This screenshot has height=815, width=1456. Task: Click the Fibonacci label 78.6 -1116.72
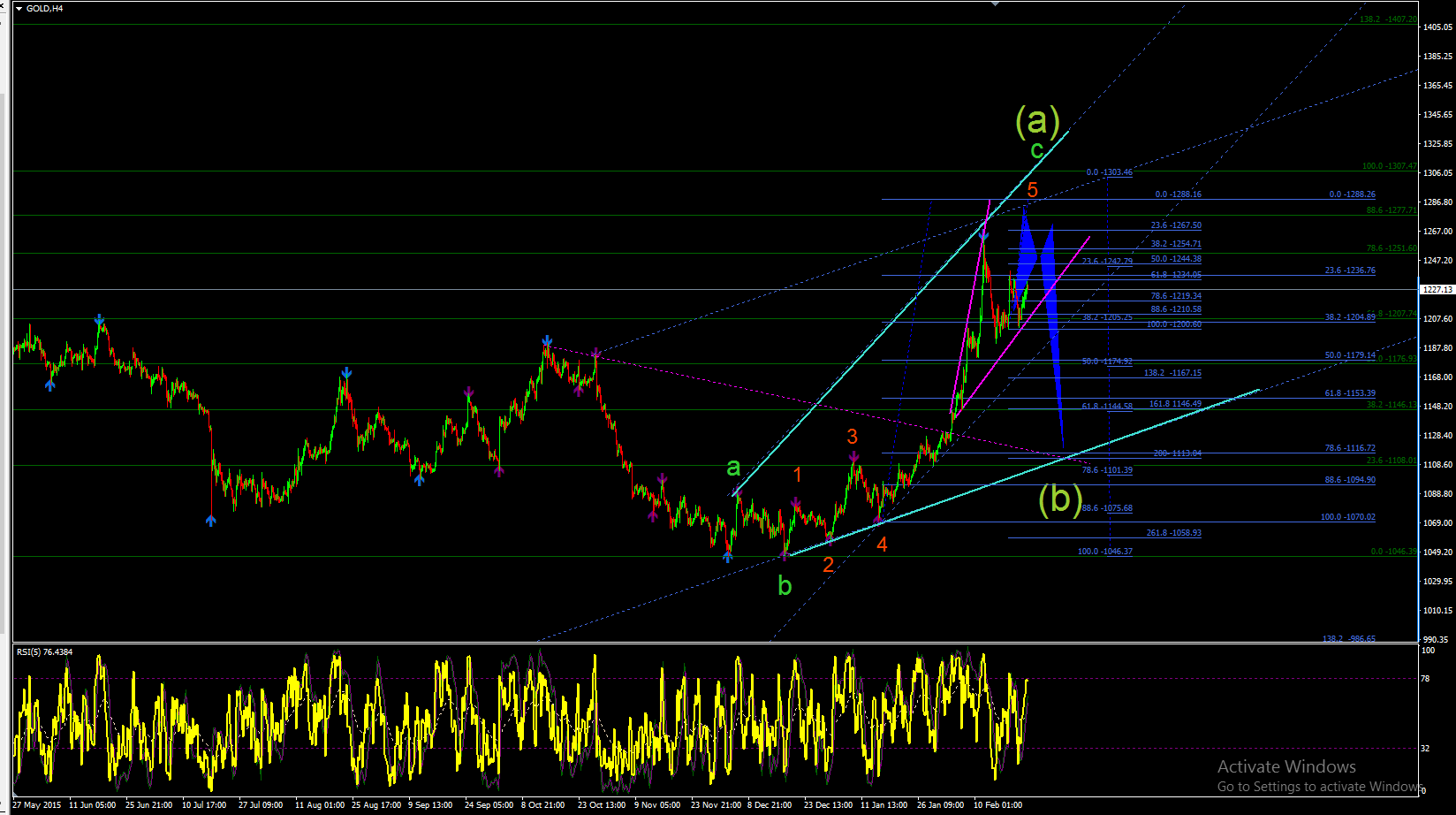click(1350, 448)
